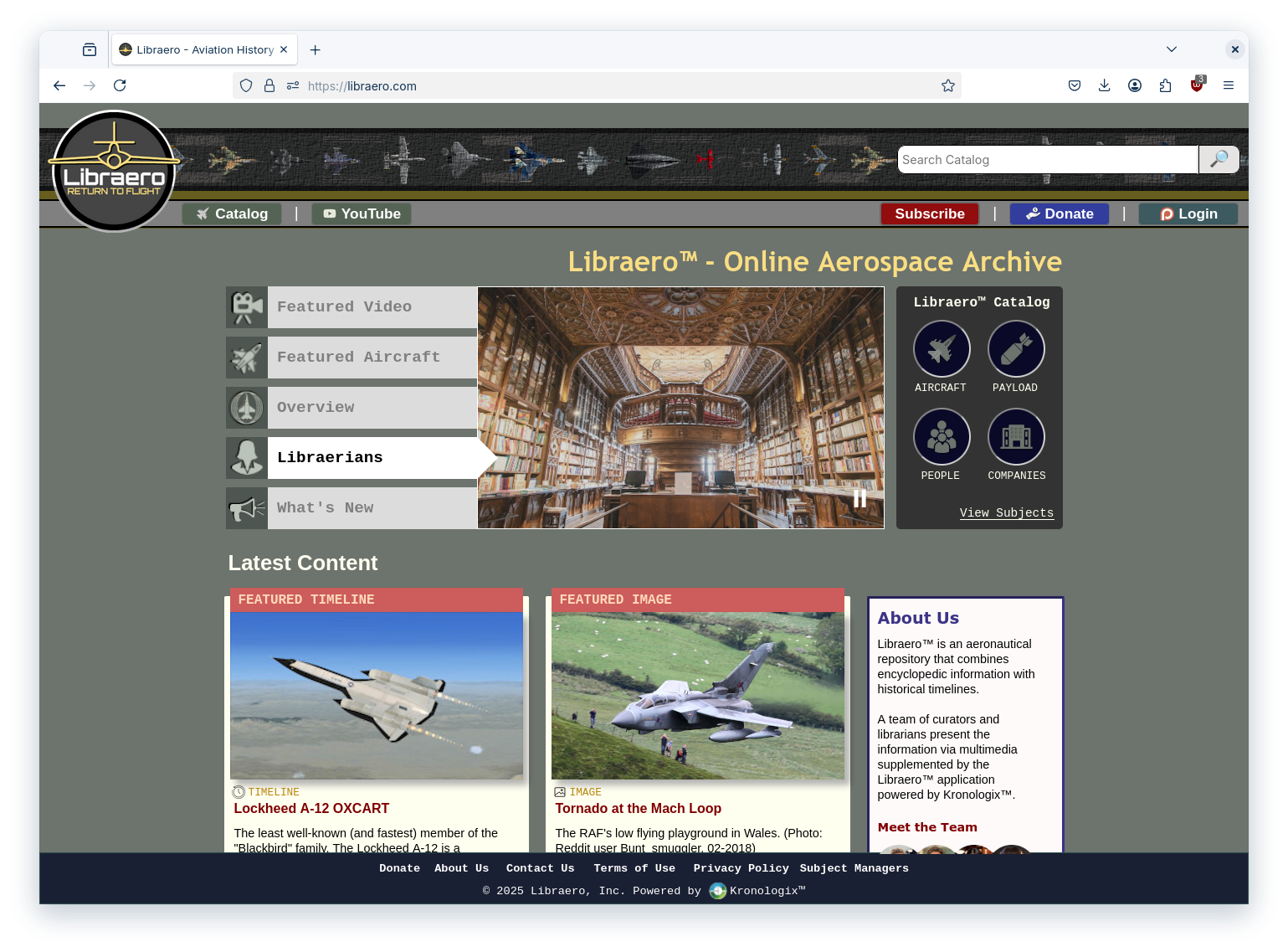Click the Latest Content heading
Screen dimensions: 1288x952
click(303, 563)
